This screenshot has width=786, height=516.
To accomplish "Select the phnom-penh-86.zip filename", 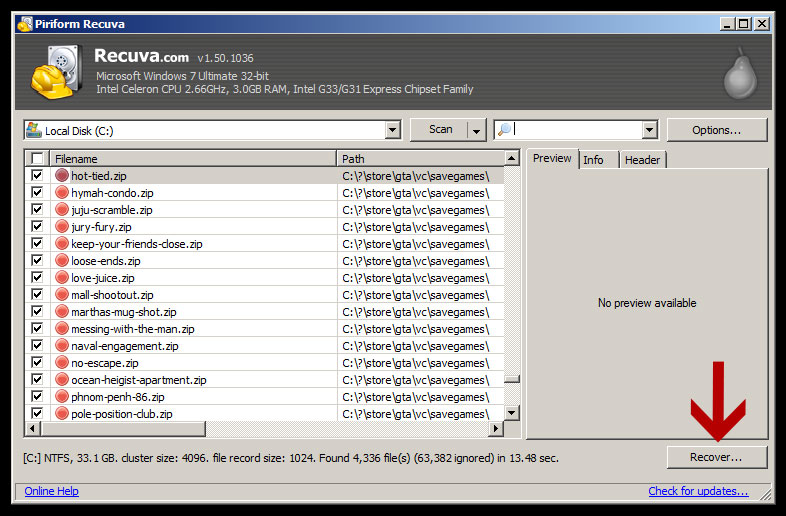I will [x=118, y=397].
